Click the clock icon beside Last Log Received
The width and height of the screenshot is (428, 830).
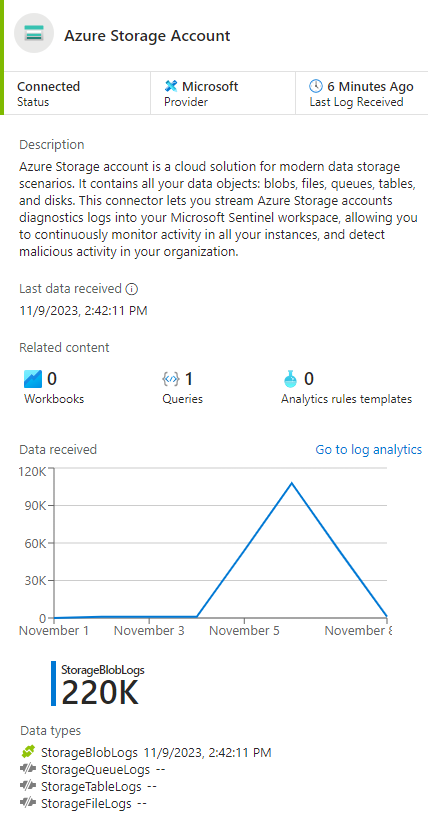point(315,86)
